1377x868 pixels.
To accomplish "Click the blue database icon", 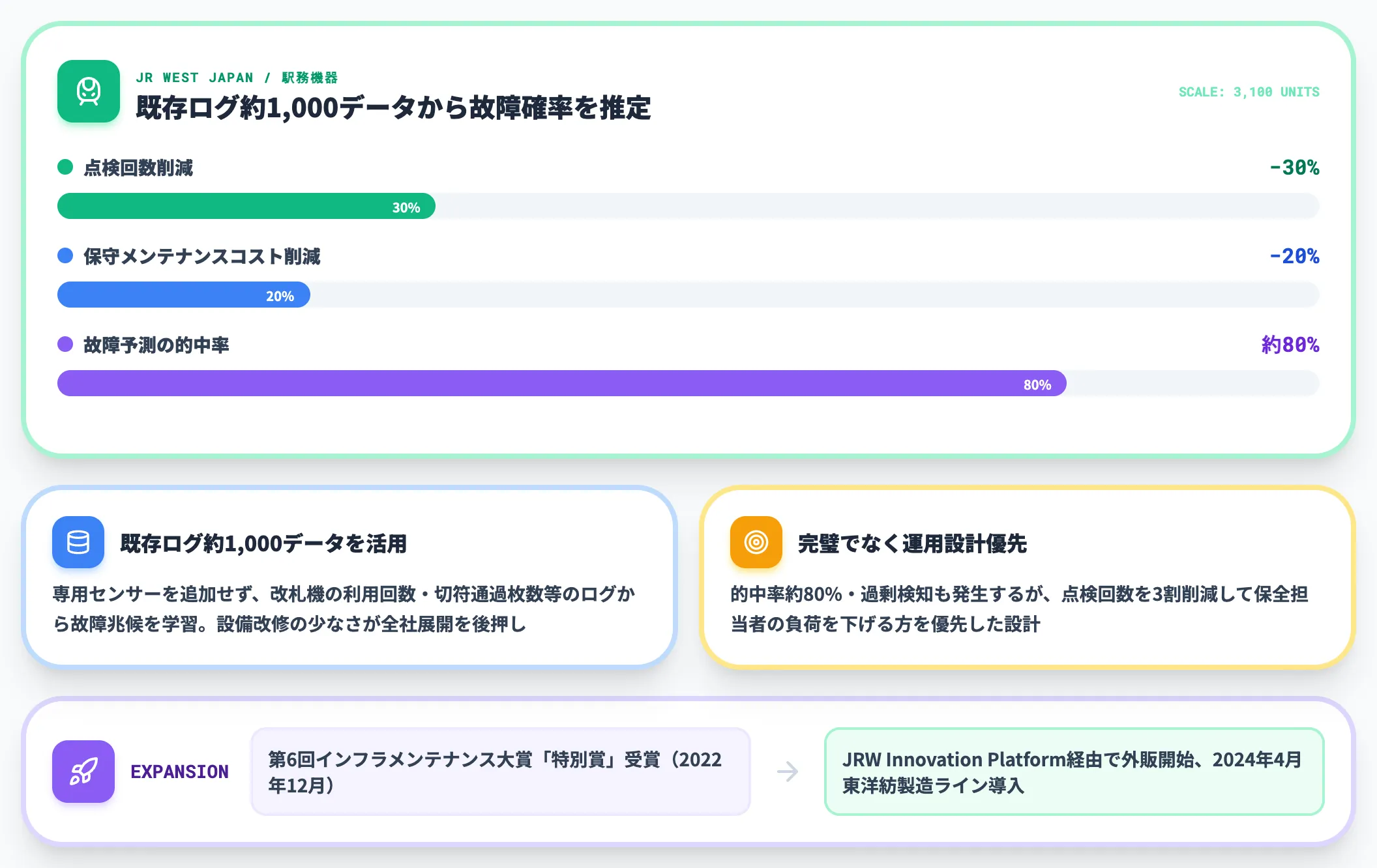I will click(x=78, y=542).
